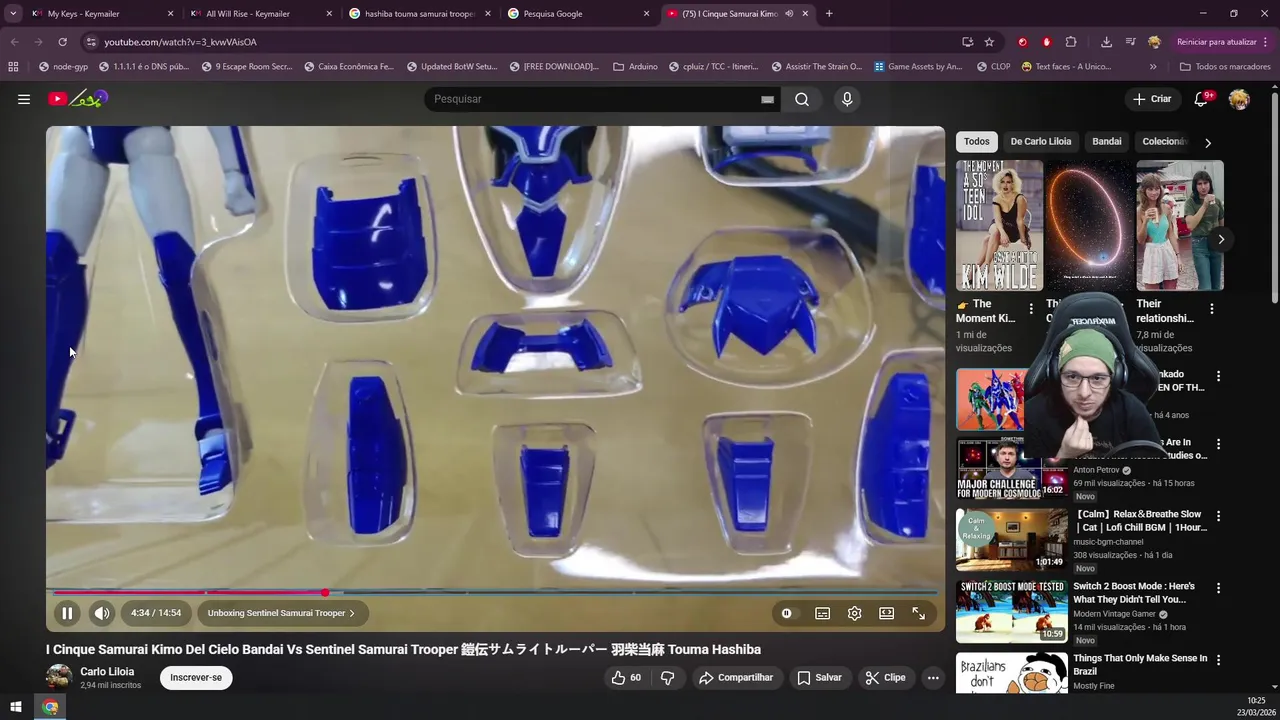
Task: Open Chrome from Windows taskbar
Action: (50, 707)
